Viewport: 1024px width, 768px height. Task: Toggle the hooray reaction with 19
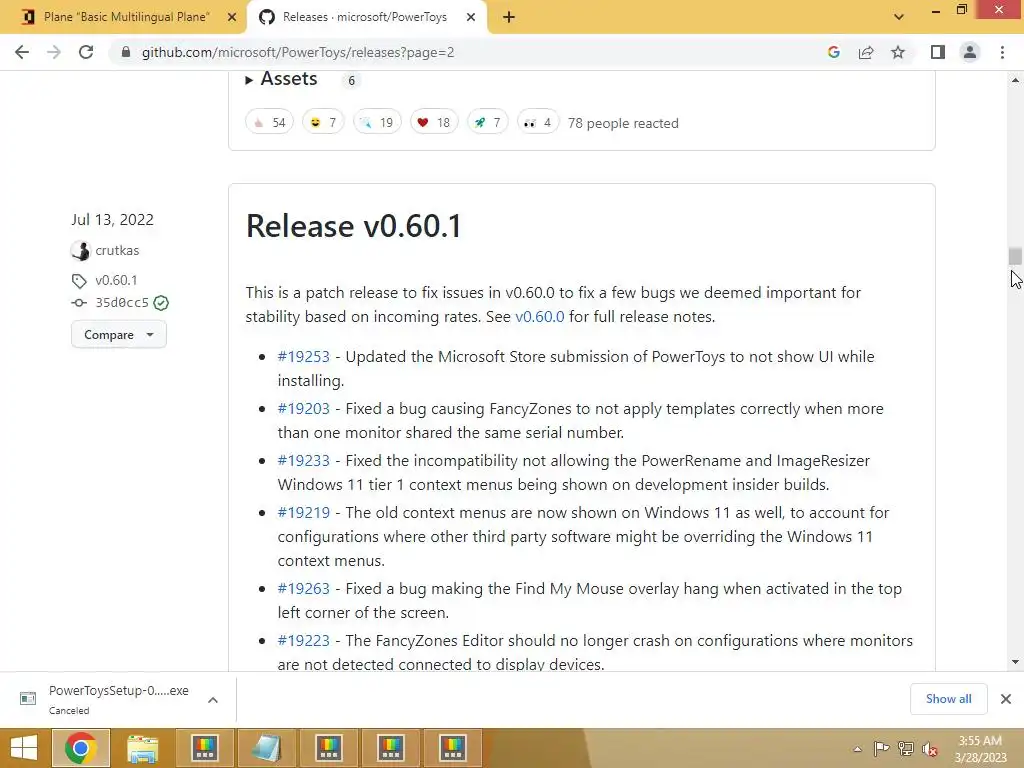377,122
